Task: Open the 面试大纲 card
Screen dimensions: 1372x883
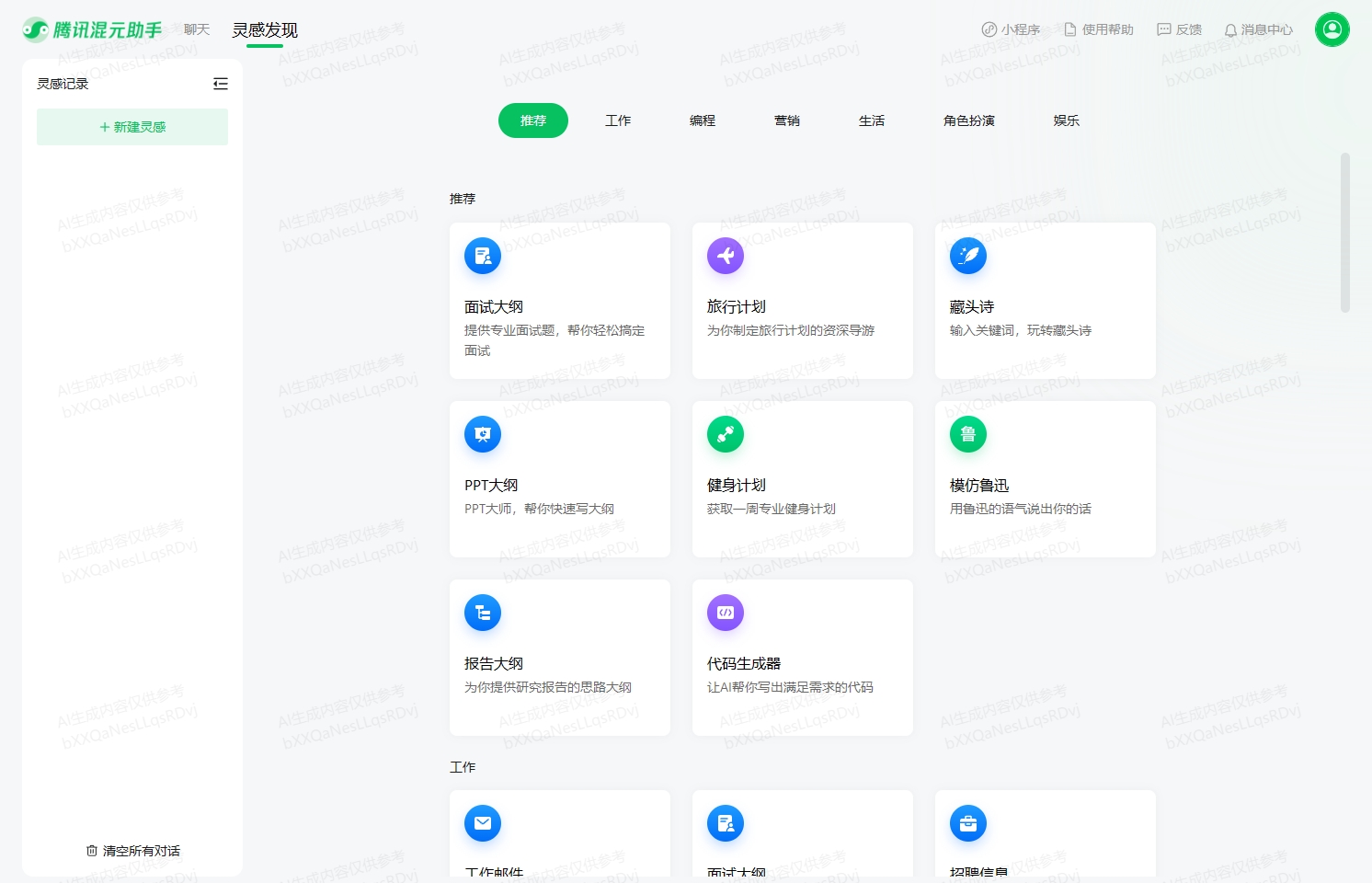Action: 559,301
